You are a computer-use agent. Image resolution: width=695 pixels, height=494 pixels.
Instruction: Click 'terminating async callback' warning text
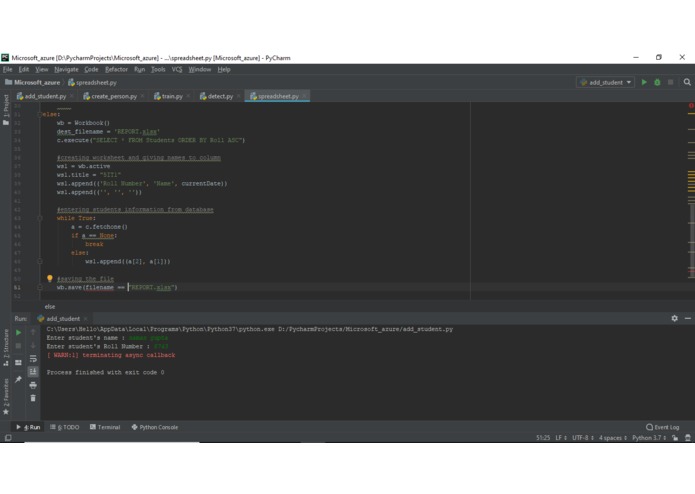coord(129,355)
